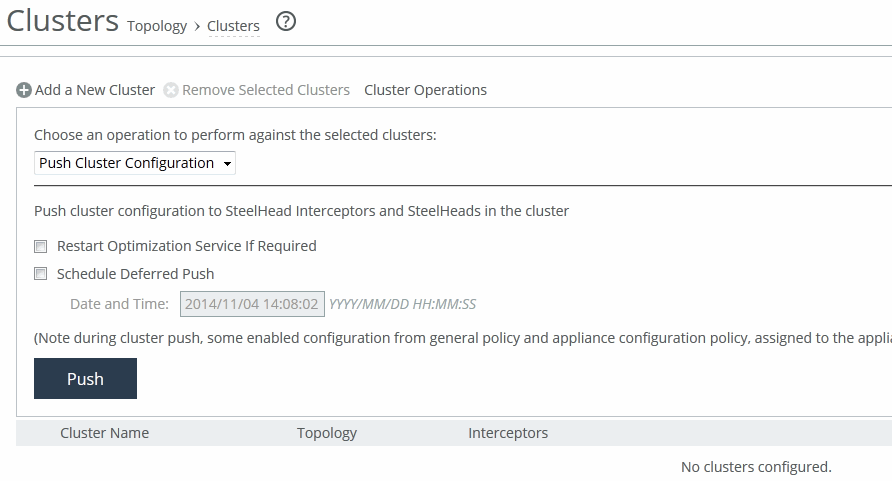Click the No clusters configured message
The image size is (892, 481).
point(756,467)
